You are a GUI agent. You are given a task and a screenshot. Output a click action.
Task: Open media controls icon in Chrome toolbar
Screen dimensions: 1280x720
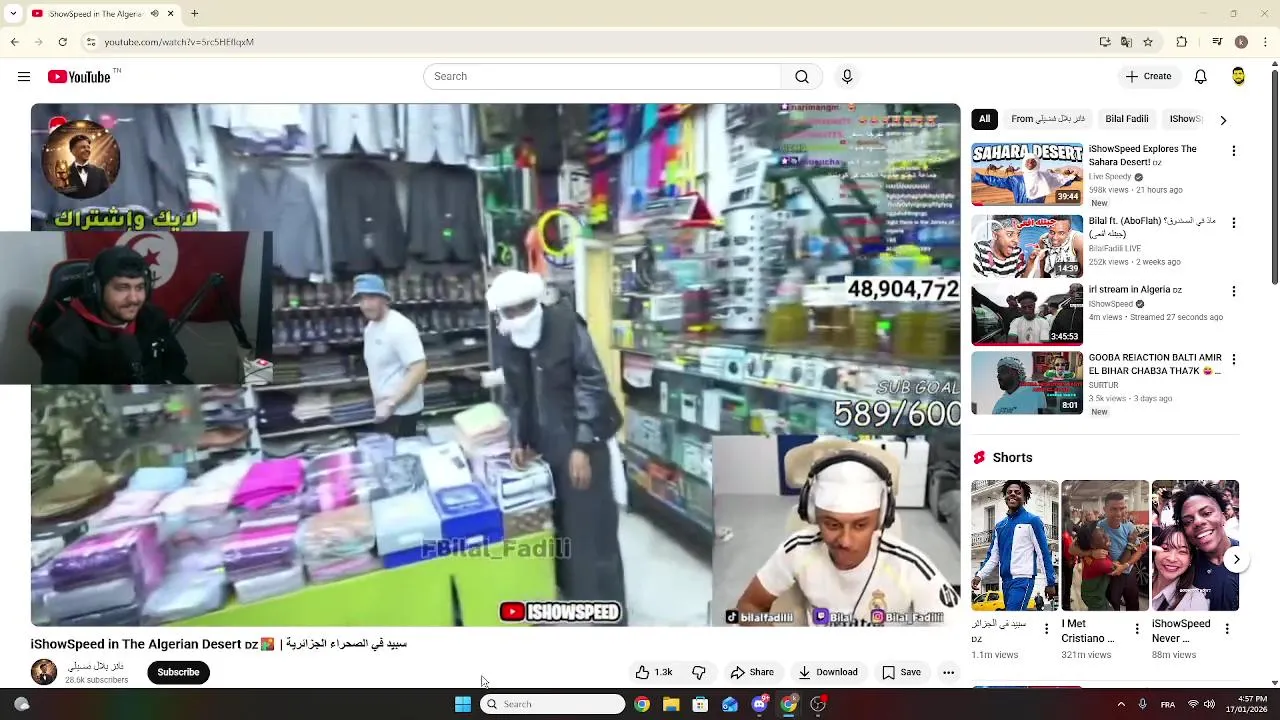1217,42
